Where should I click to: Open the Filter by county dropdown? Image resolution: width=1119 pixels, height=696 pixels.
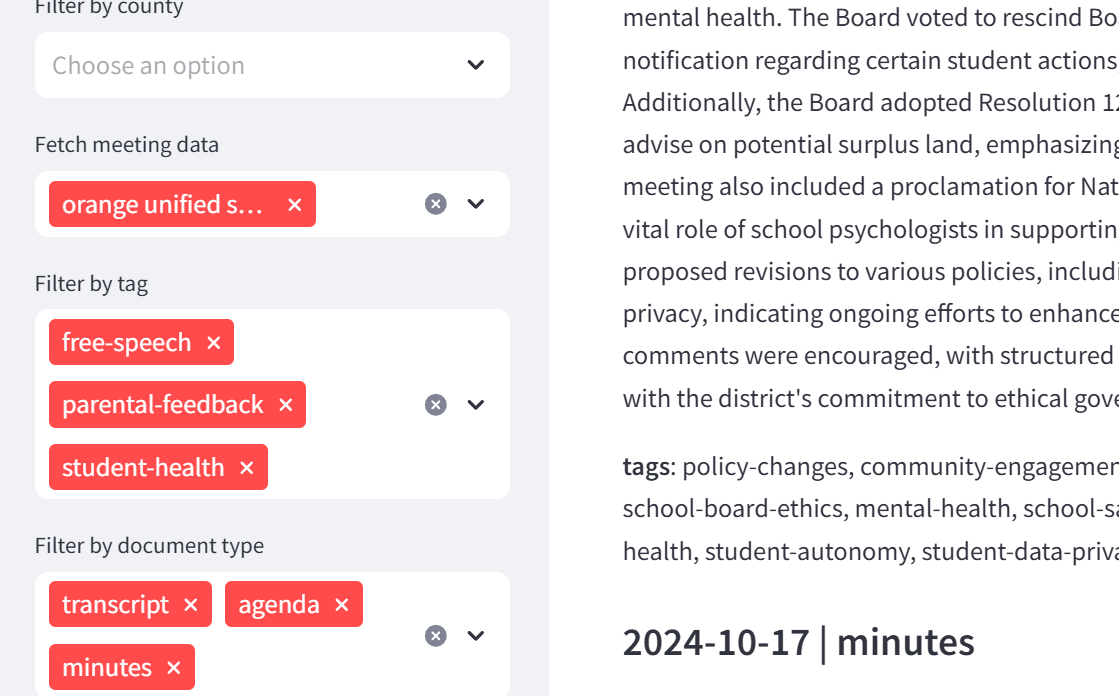(476, 65)
